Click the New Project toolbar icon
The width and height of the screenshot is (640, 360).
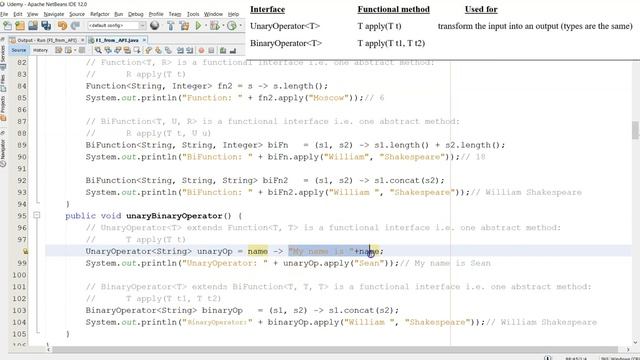[20, 25]
